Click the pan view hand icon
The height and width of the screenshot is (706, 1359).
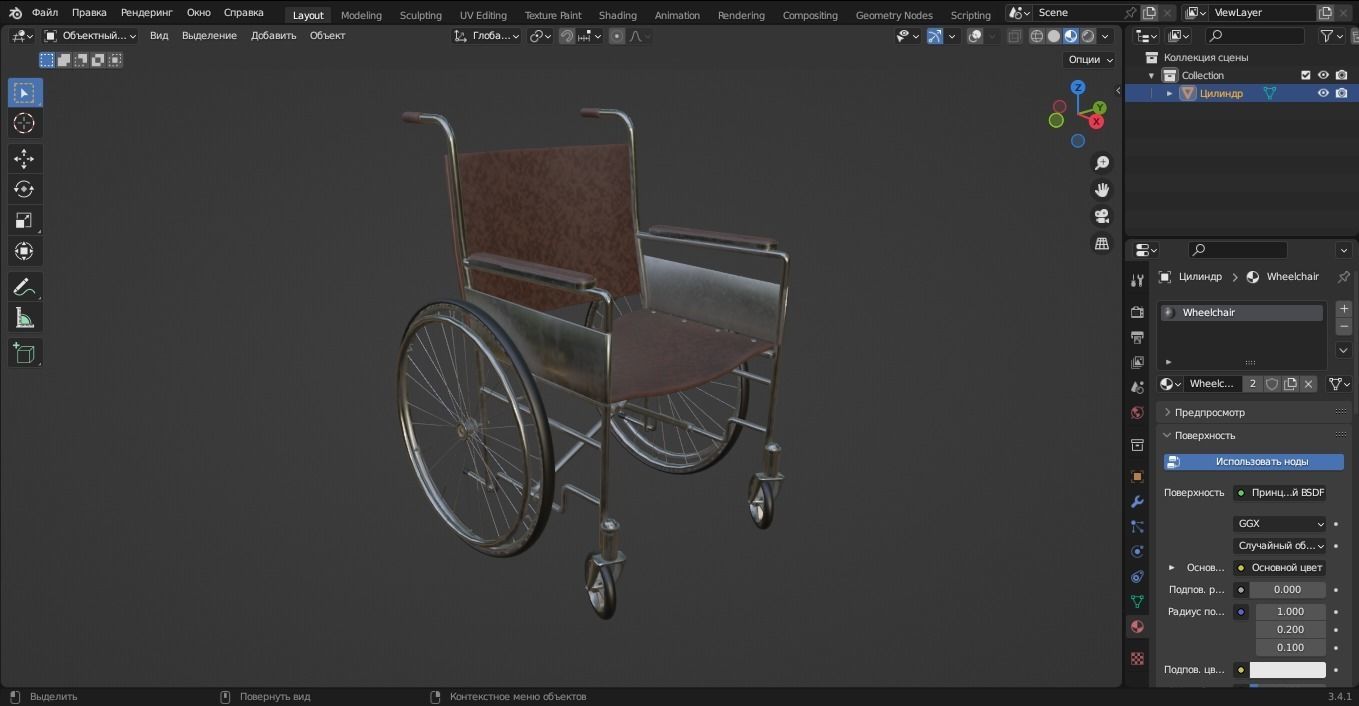tap(1102, 190)
